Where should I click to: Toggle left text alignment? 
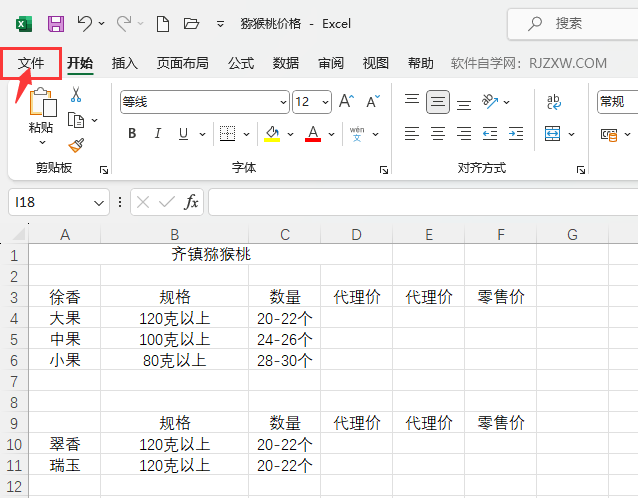[412, 133]
